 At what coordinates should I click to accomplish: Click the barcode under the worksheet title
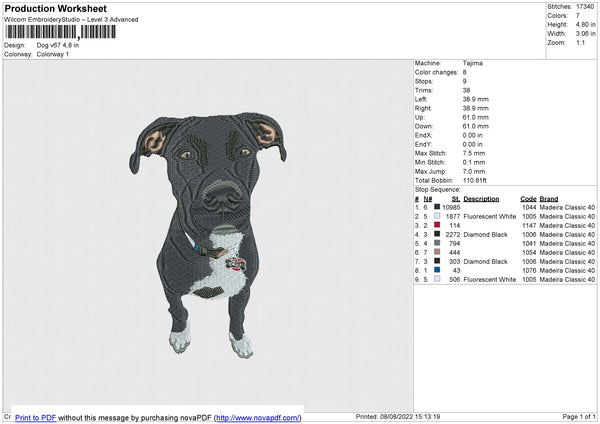(60, 32)
